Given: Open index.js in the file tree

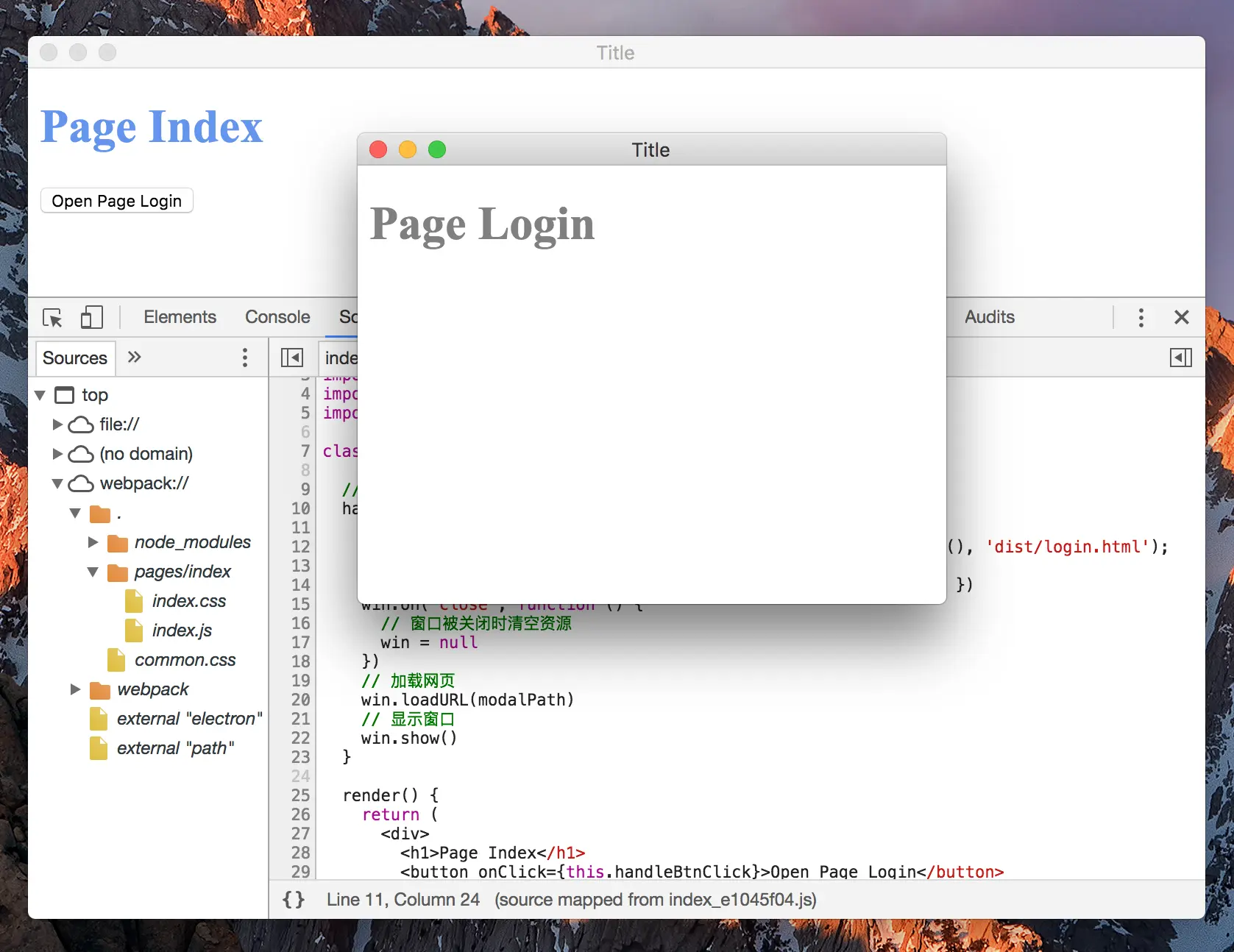Looking at the screenshot, I should tap(182, 630).
